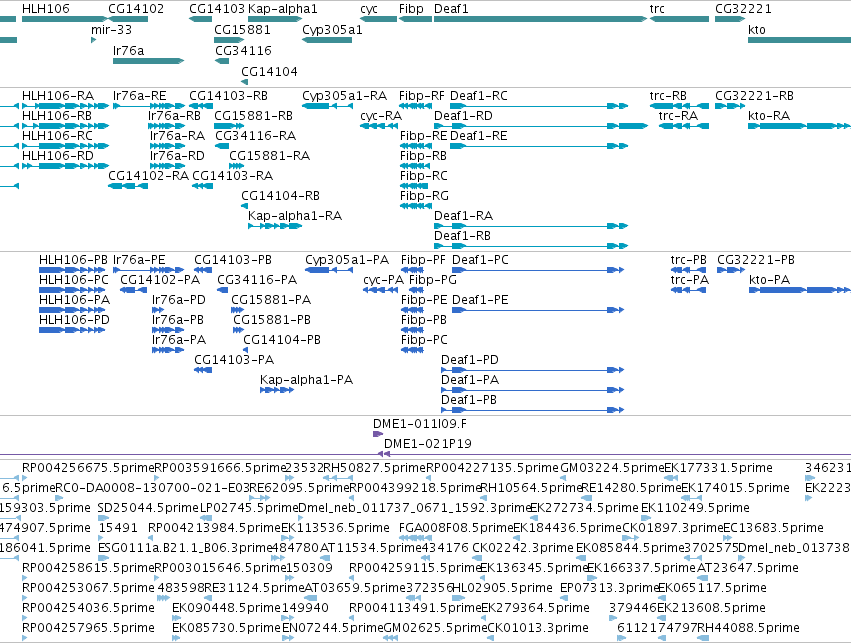Click transcript Kap-alpha1-RA label

point(295,216)
